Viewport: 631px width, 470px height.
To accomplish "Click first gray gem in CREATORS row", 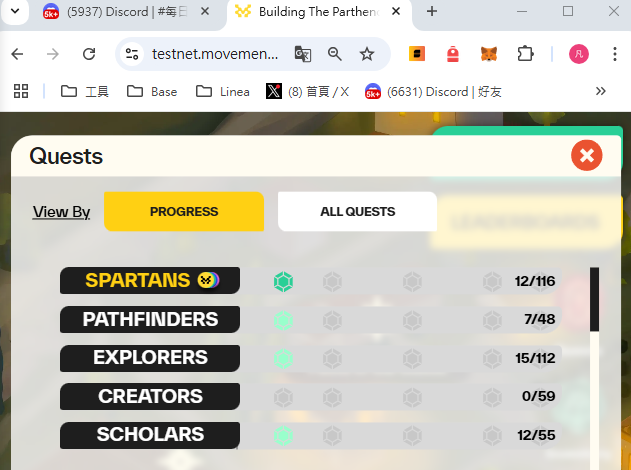I will (x=283, y=398).
